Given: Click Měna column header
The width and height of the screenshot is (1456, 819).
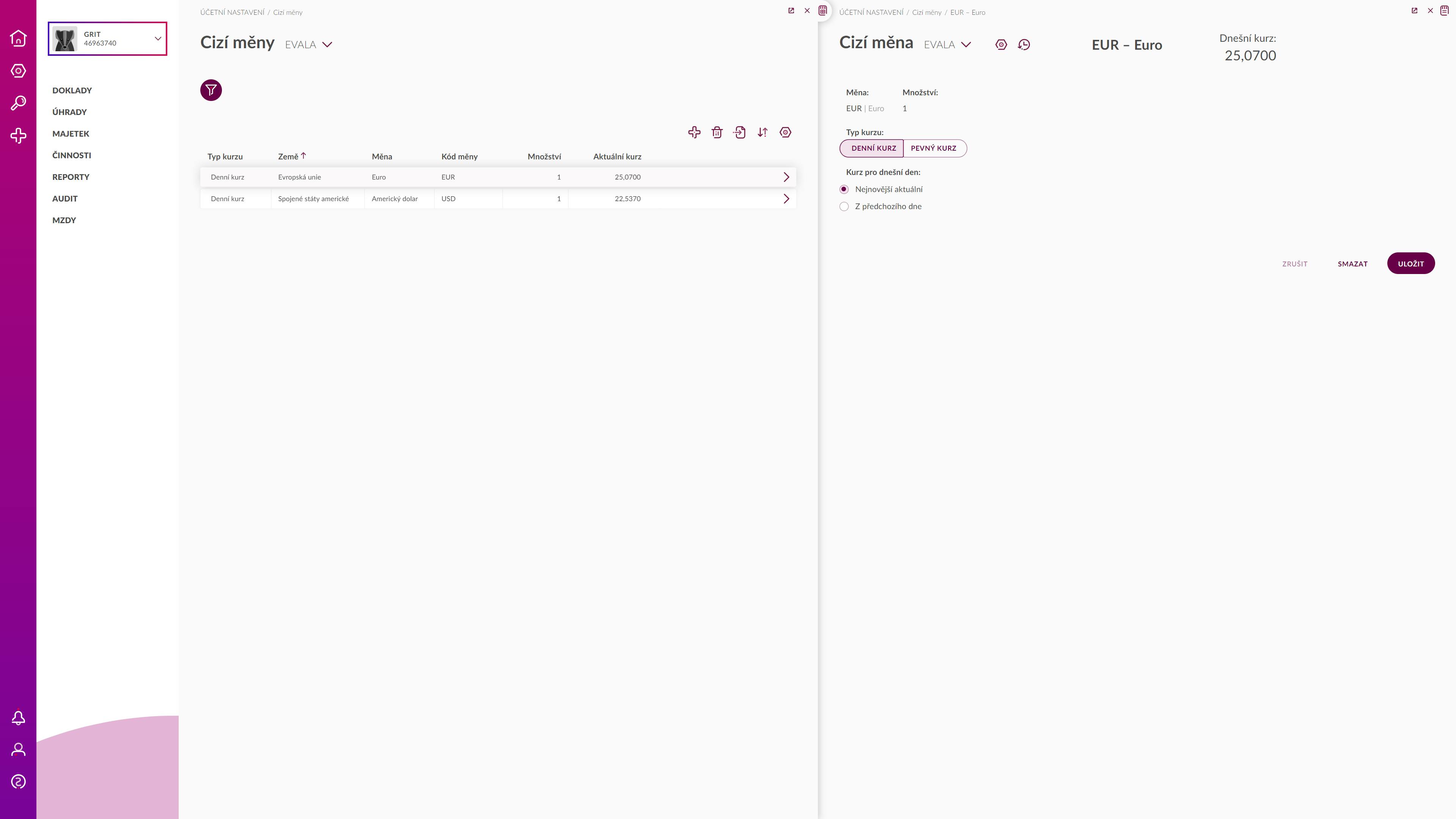Looking at the screenshot, I should (382, 157).
